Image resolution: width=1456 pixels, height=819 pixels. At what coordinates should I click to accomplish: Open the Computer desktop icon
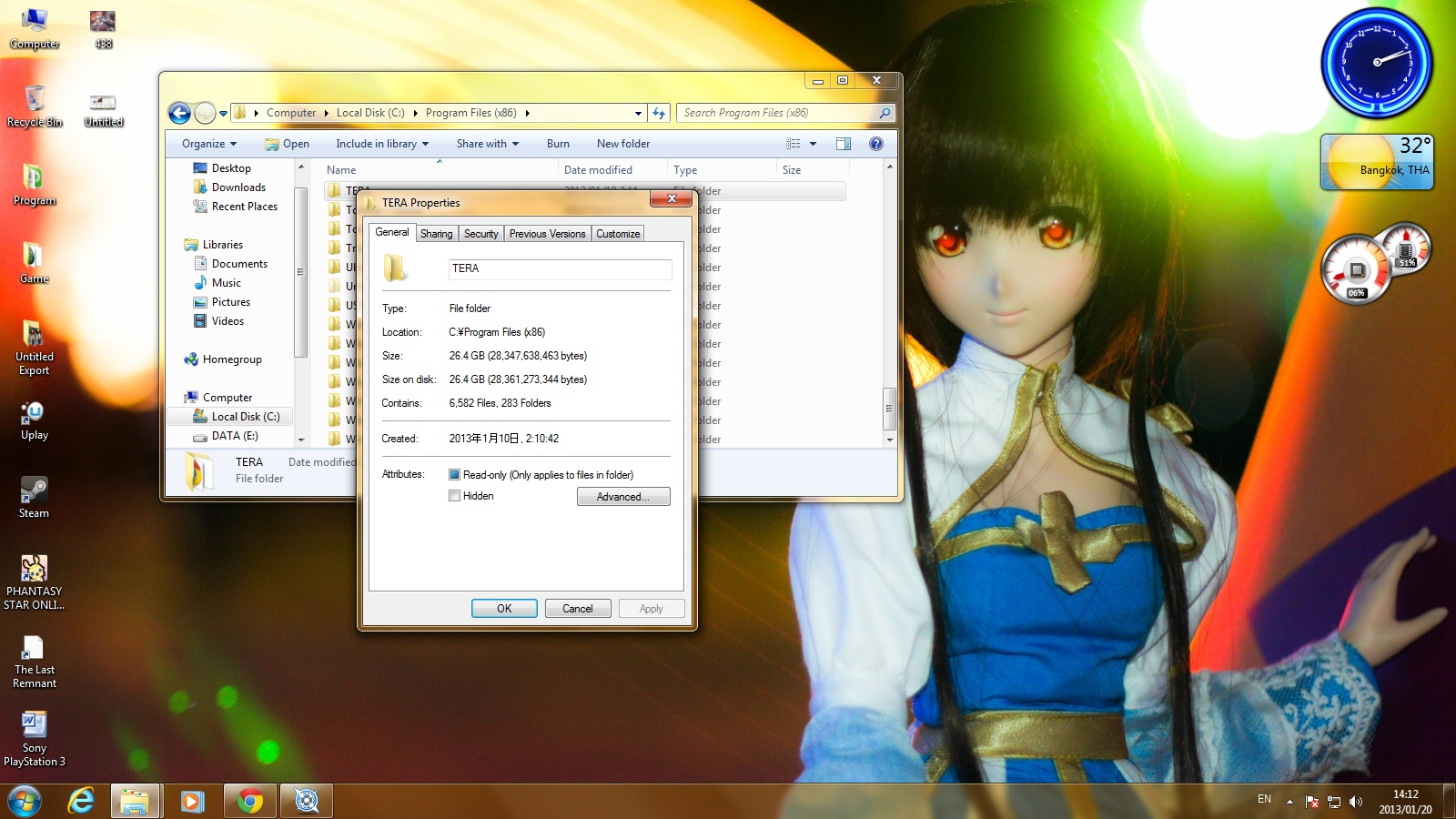(35, 28)
